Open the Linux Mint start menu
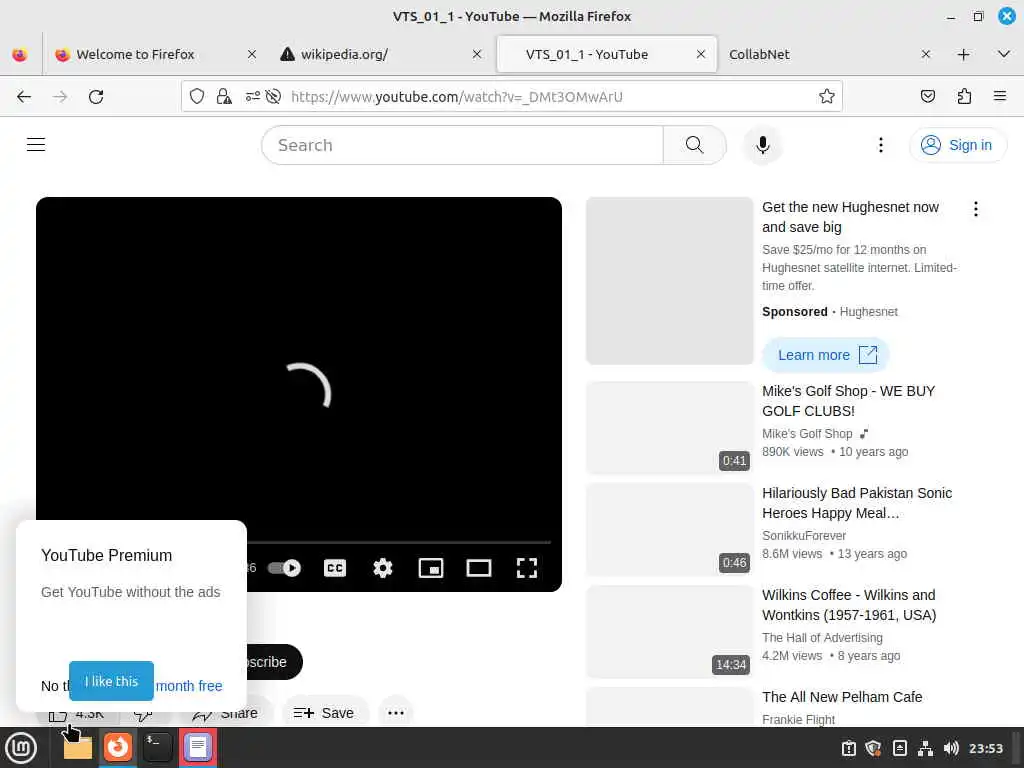Image resolution: width=1024 pixels, height=768 pixels. click(21, 748)
